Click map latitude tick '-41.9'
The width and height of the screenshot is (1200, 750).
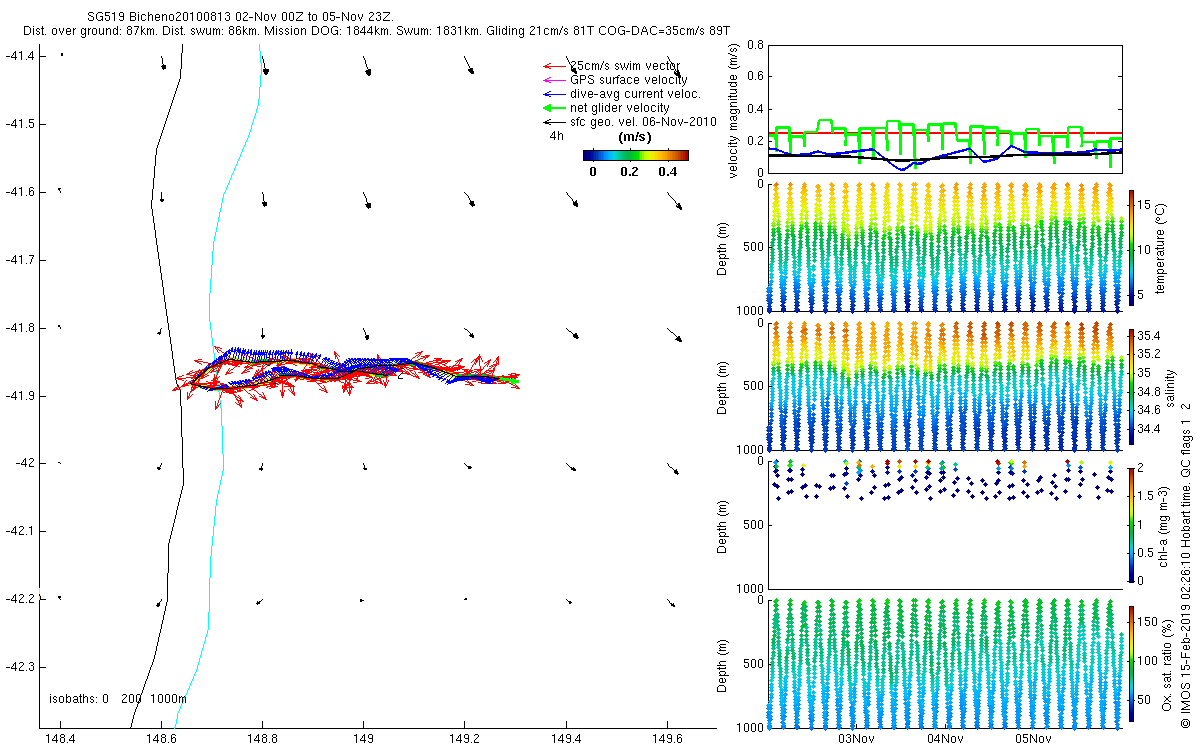(x=21, y=396)
